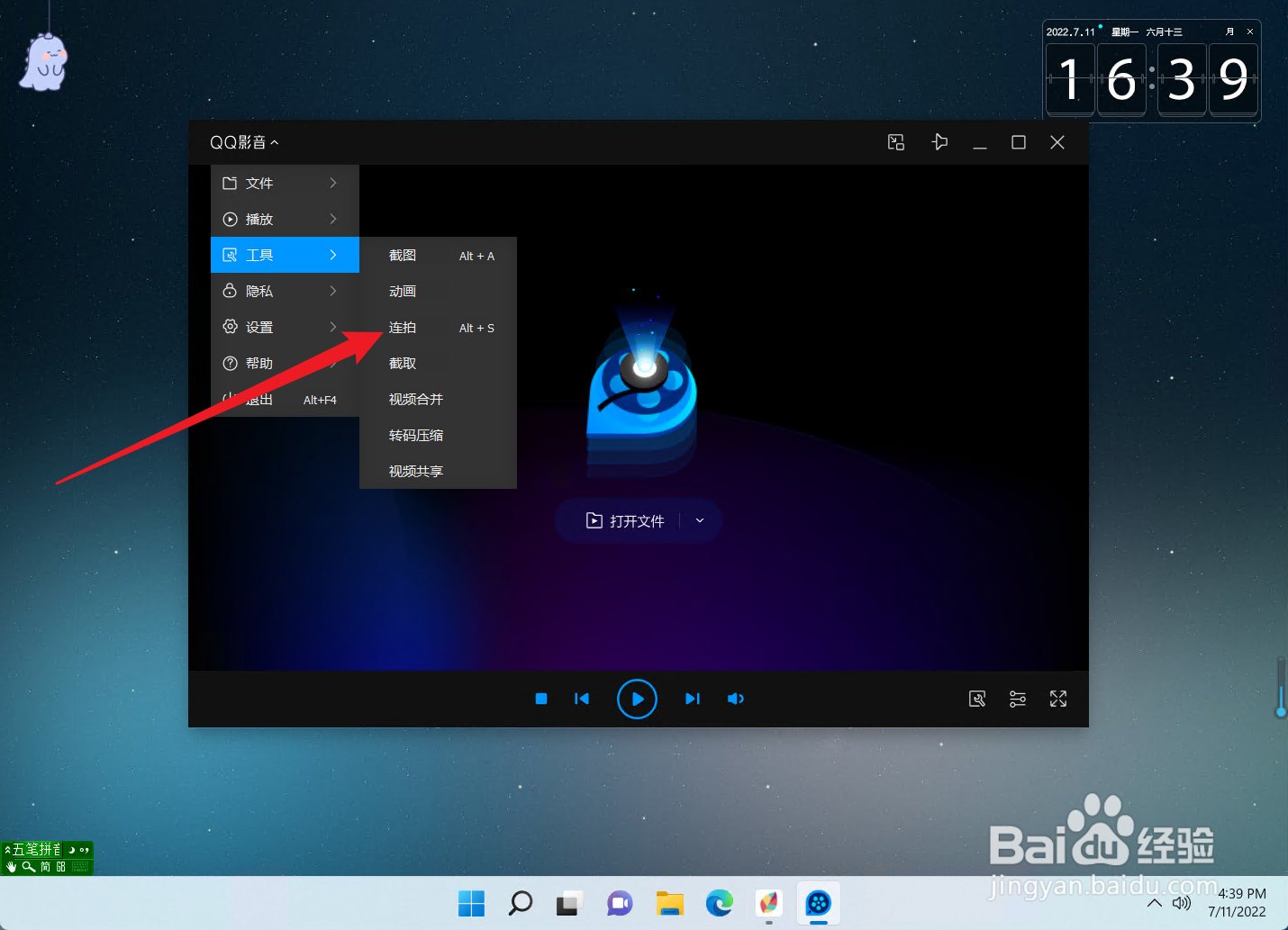This screenshot has height=930, width=1288.
Task: Click the magnifier icon on the input method bar
Action: click(x=29, y=867)
